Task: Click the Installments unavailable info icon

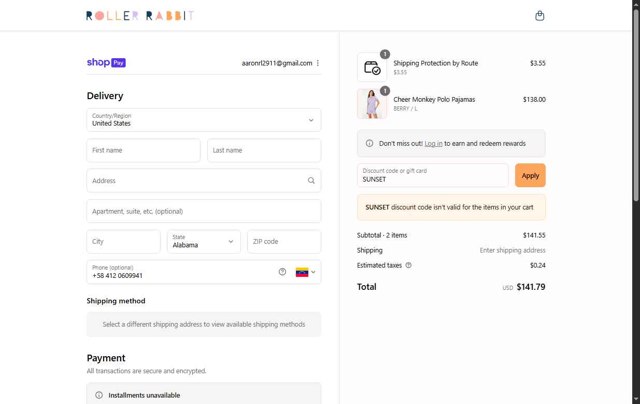Action: (x=99, y=395)
